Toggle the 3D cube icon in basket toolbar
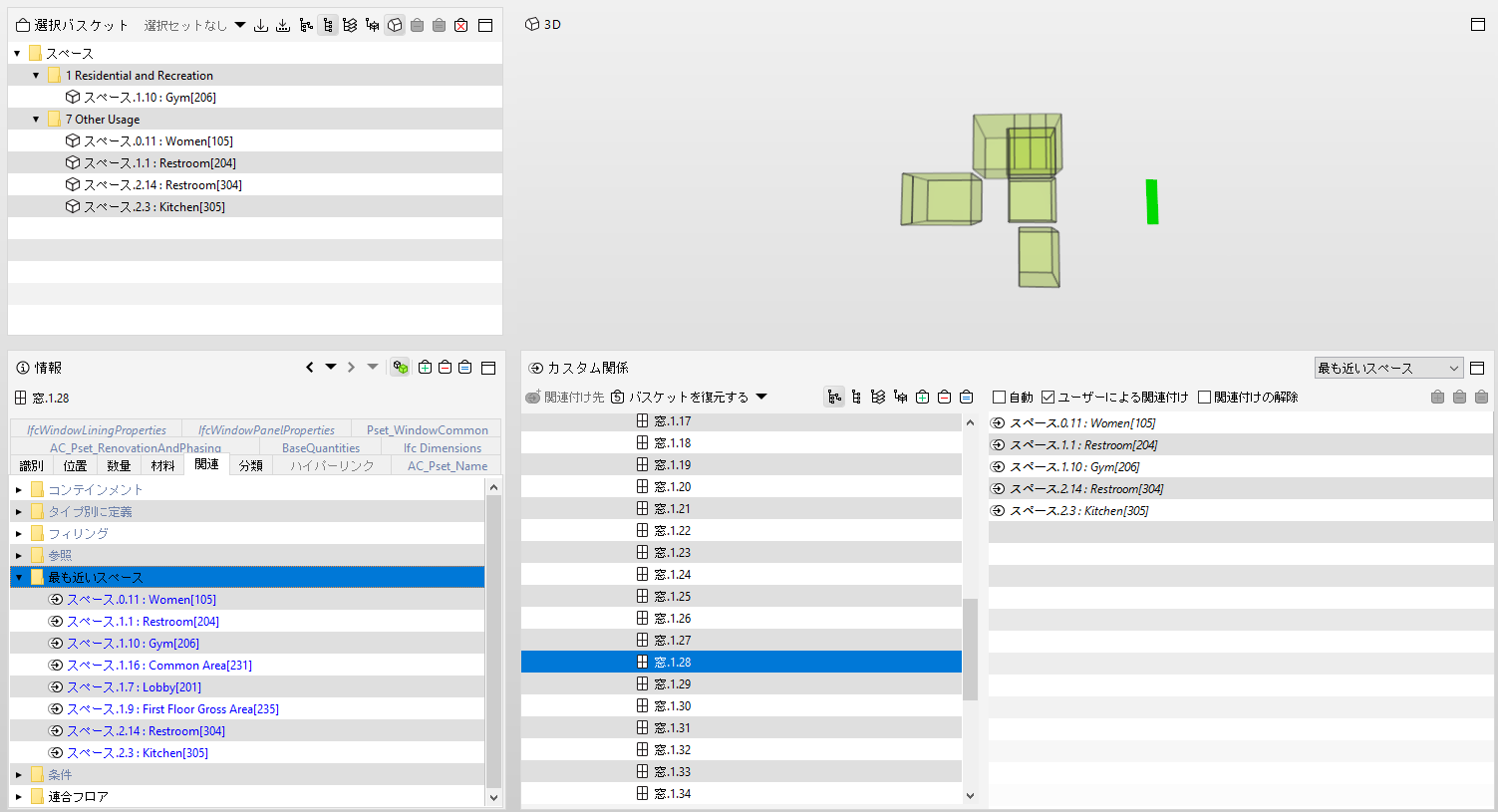 click(395, 25)
